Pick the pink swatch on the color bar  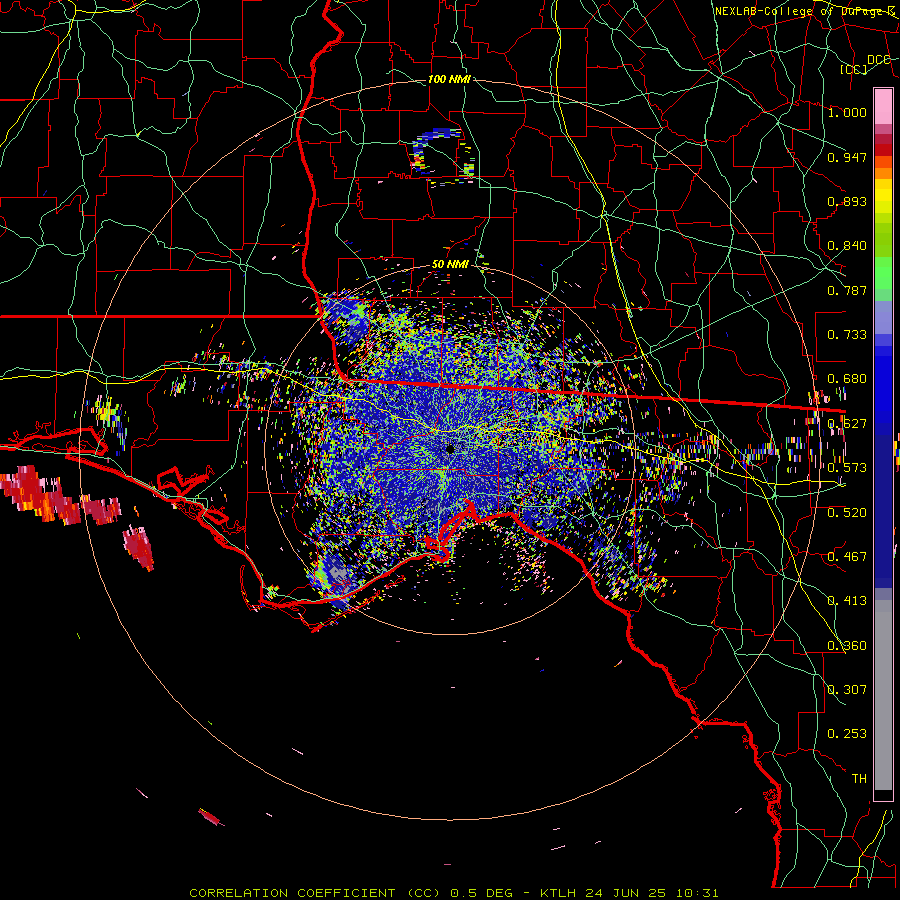pos(883,107)
